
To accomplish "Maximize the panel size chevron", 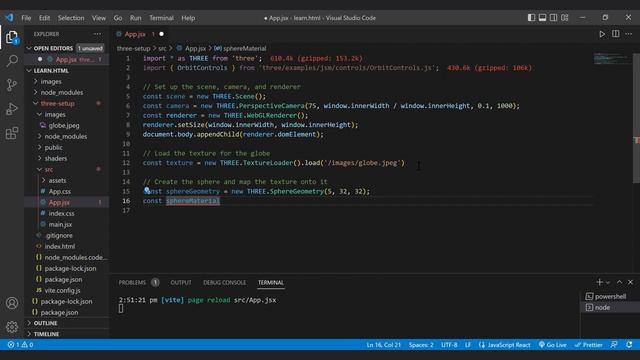I will pyautogui.click(x=619, y=282).
